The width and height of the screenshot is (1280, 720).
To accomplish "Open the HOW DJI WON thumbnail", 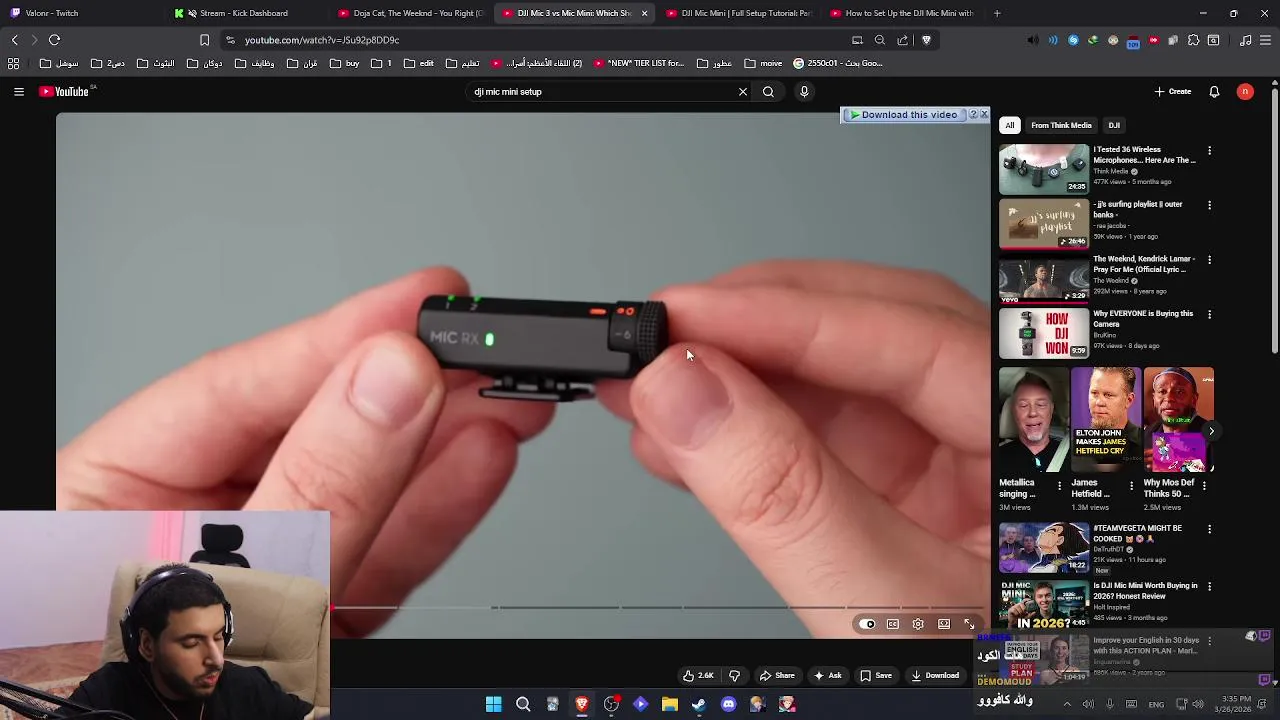I will click(1044, 333).
